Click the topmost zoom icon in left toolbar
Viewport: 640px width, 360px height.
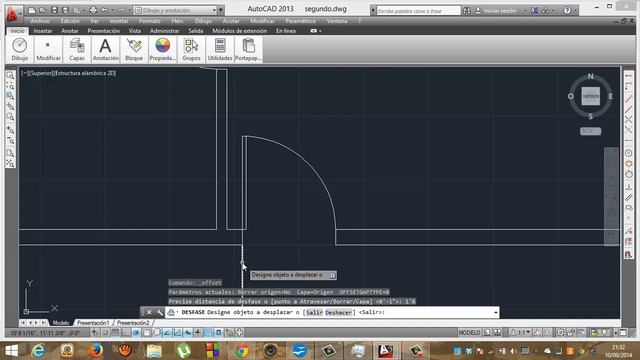tap(10, 76)
